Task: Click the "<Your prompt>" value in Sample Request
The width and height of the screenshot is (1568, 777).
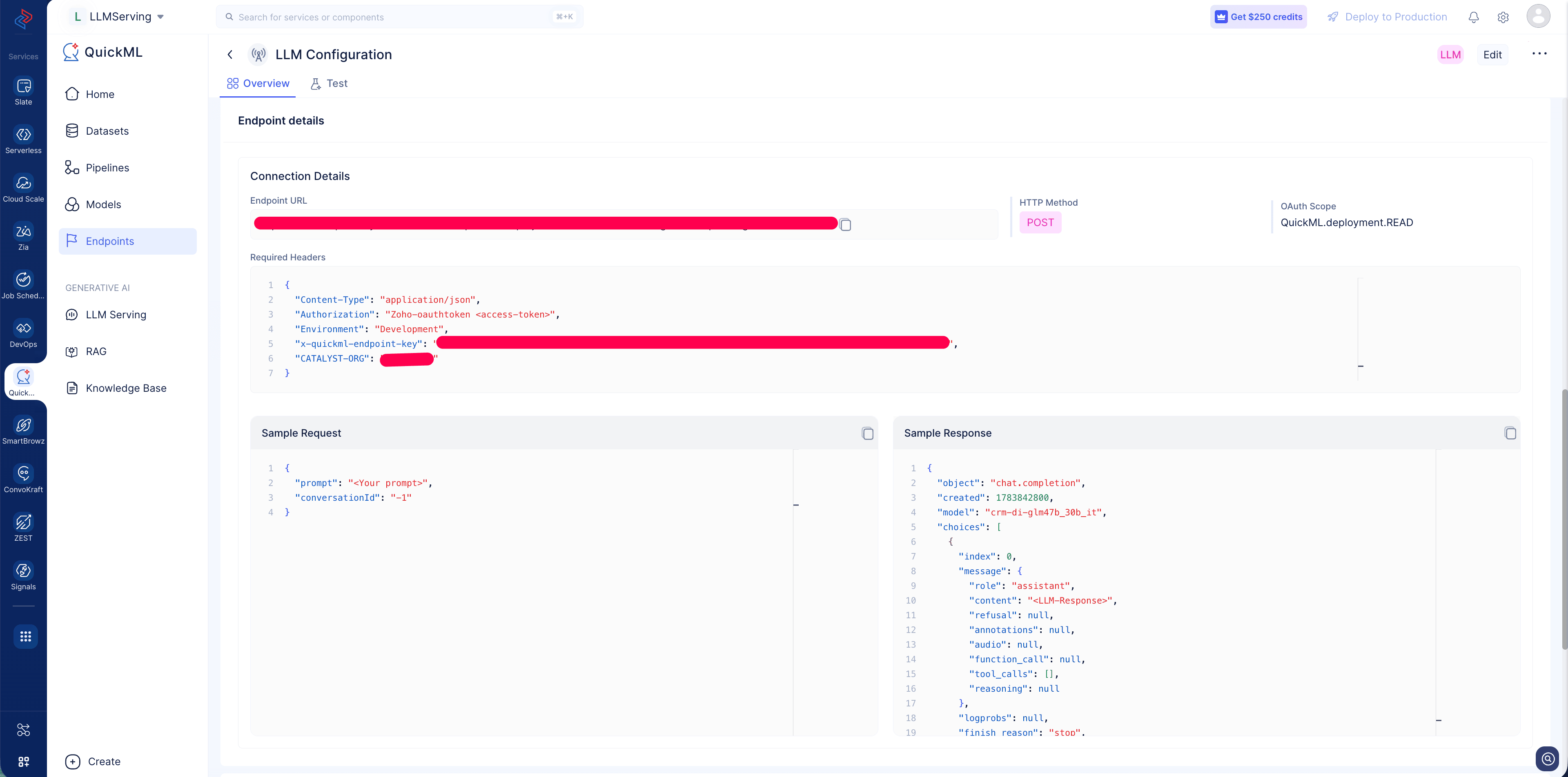Action: coord(388,483)
